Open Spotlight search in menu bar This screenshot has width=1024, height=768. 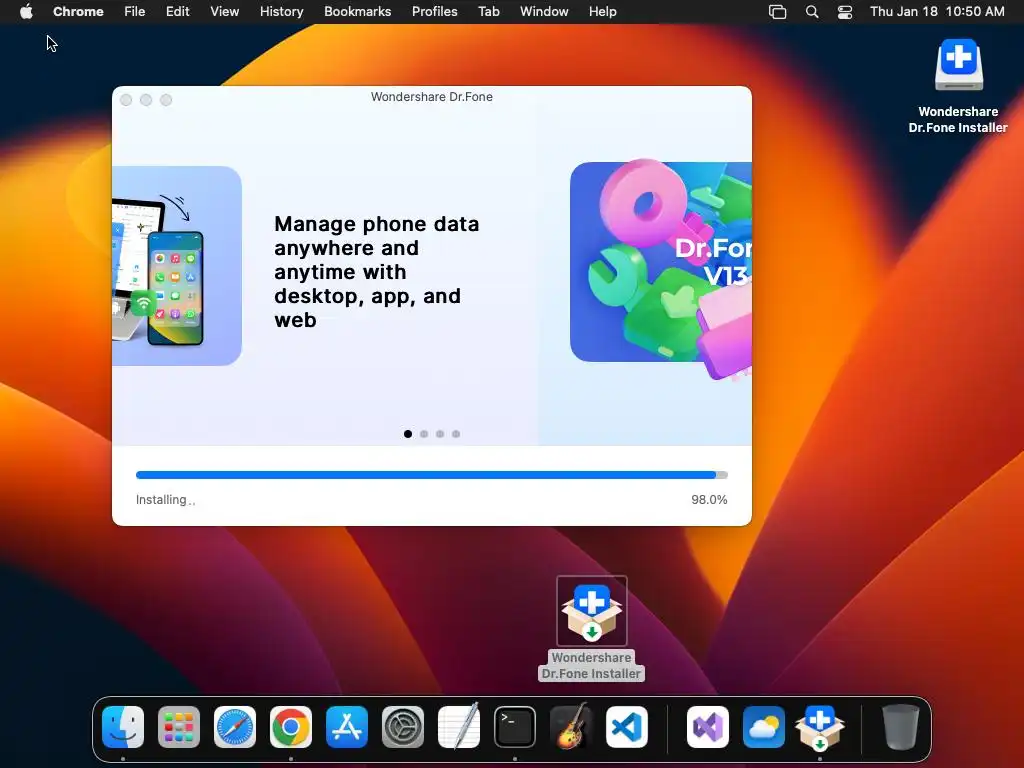(812, 12)
